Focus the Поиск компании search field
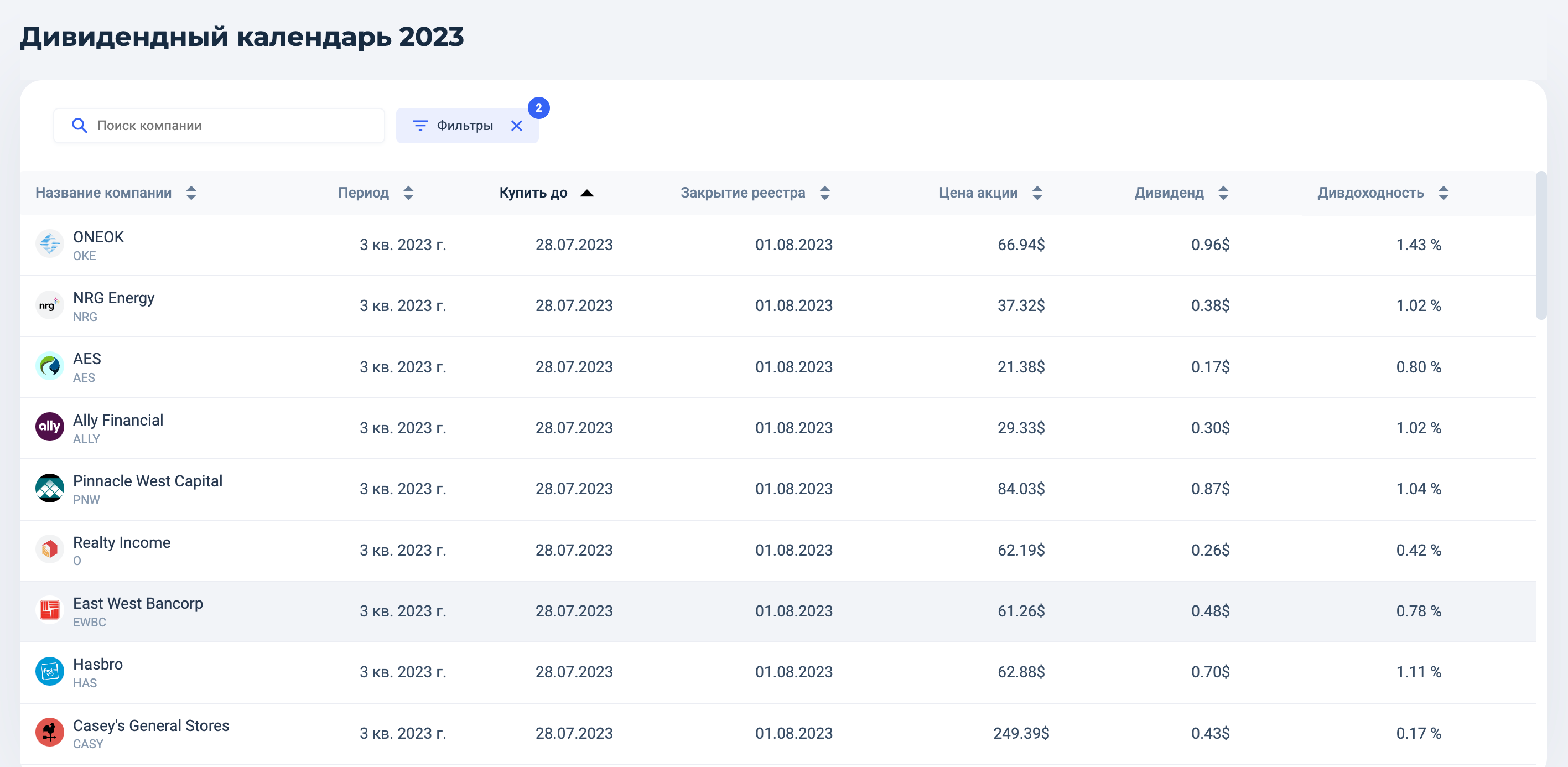 coord(231,126)
